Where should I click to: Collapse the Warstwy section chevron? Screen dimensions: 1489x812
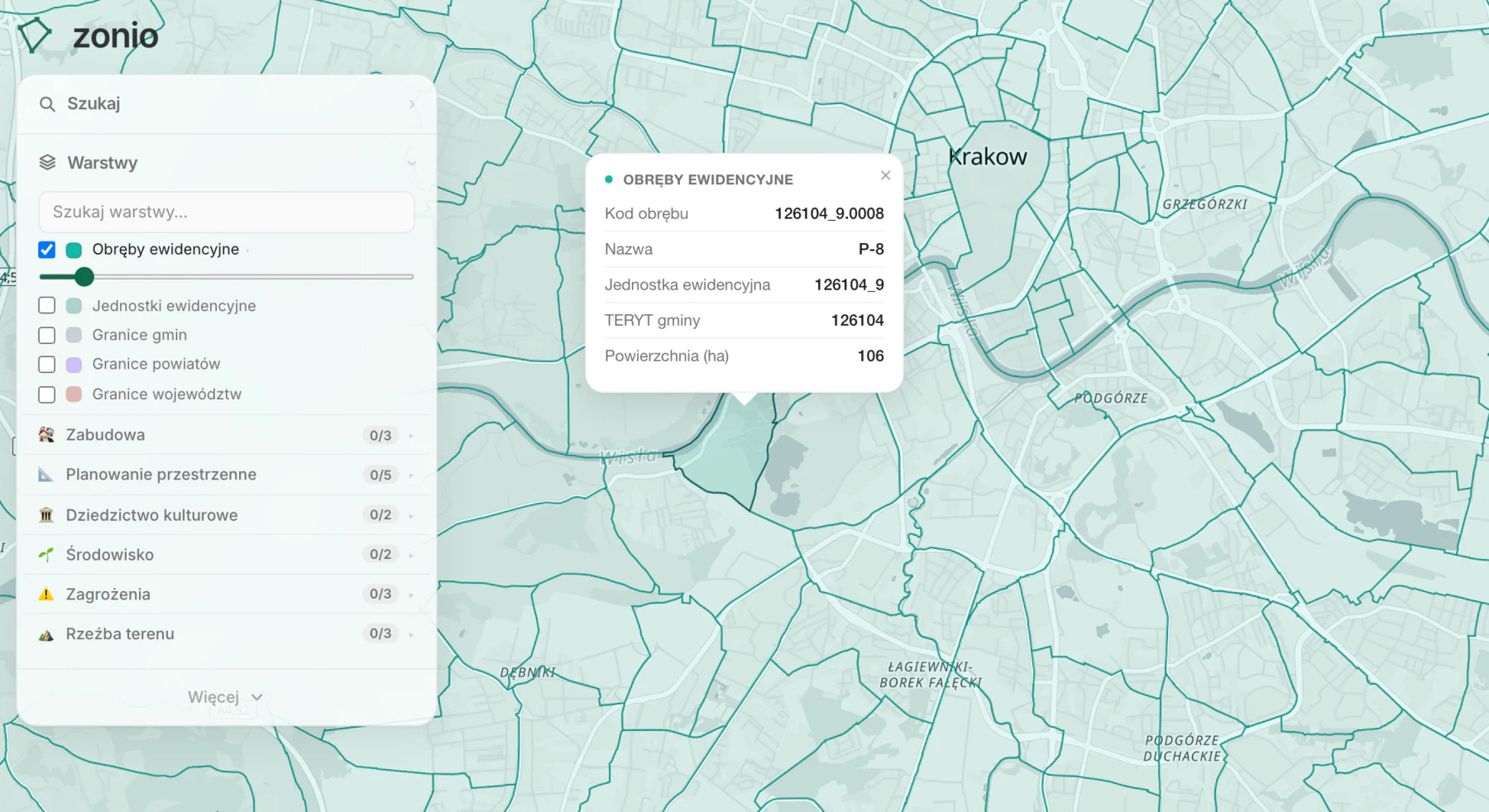pyautogui.click(x=411, y=163)
